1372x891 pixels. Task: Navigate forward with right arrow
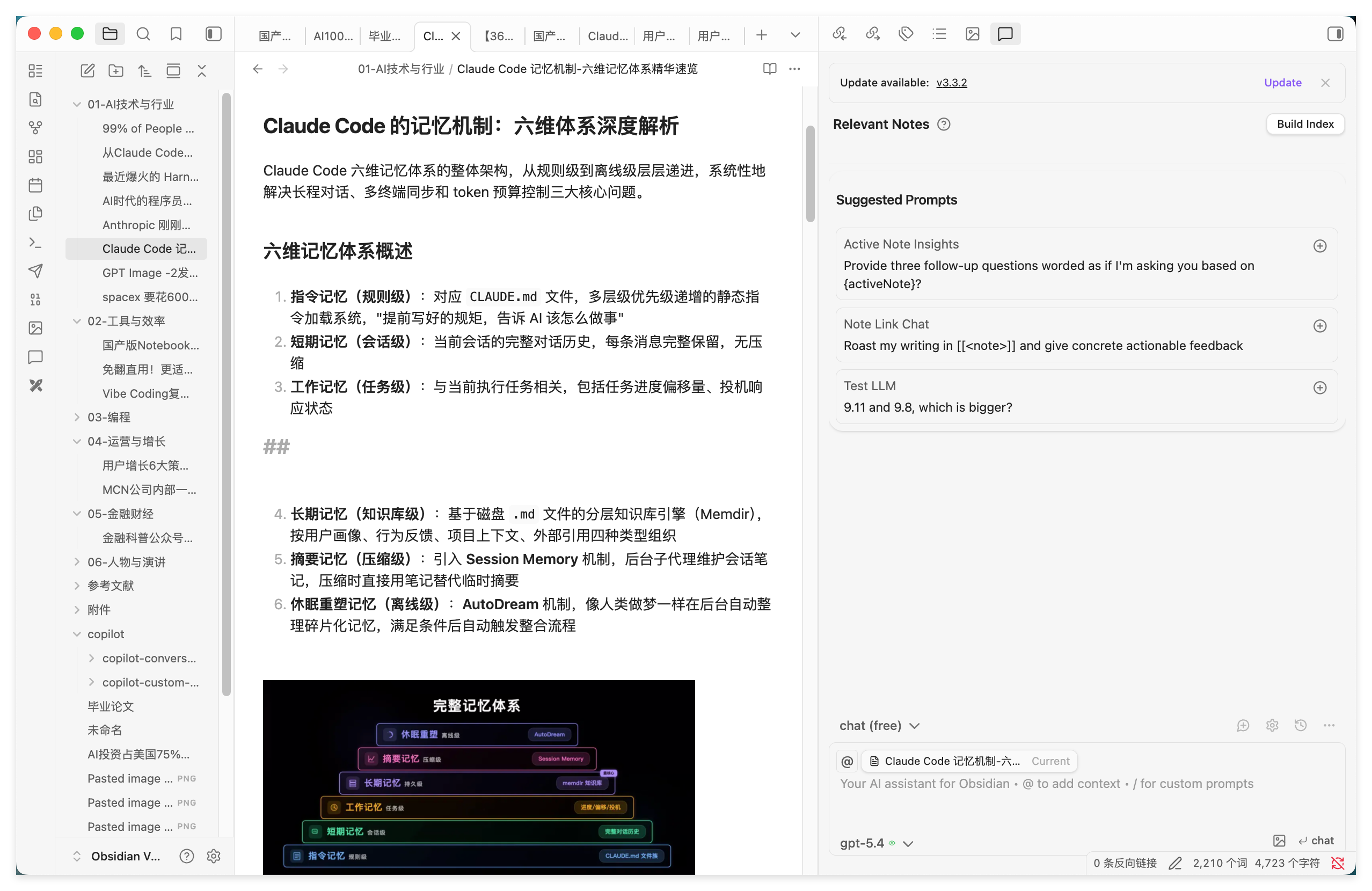point(283,69)
